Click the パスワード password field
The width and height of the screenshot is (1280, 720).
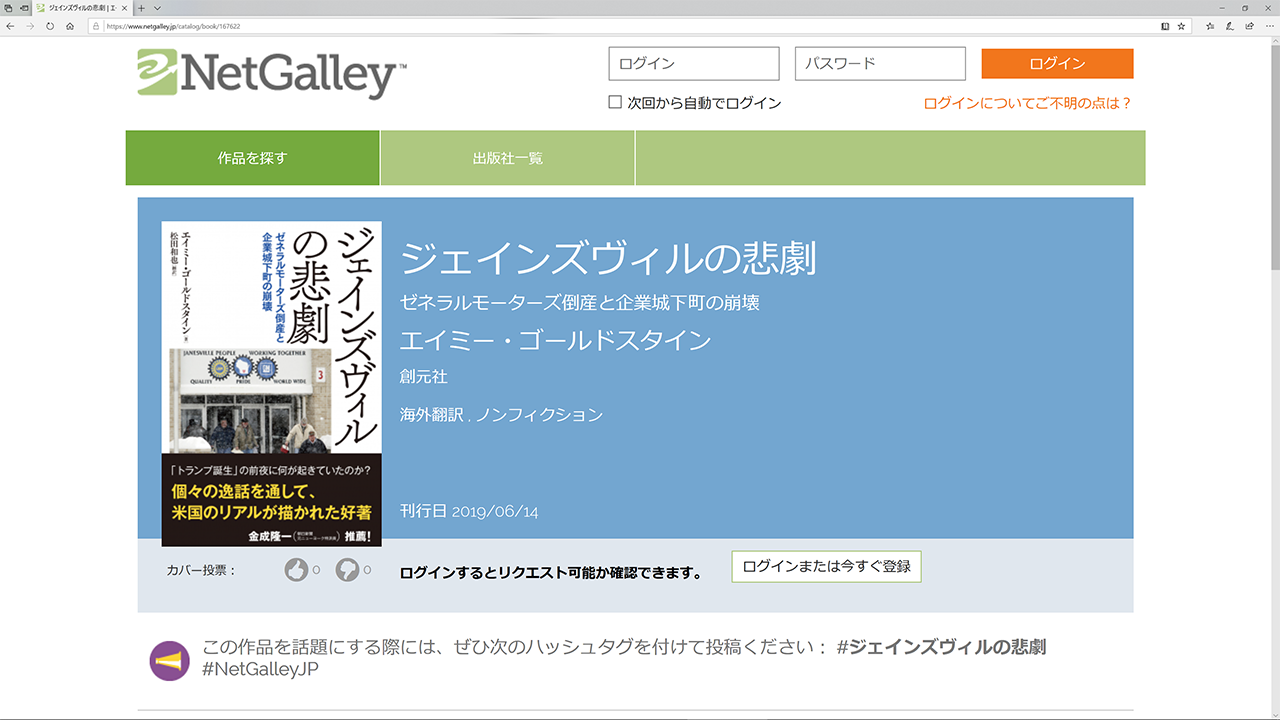coord(880,64)
